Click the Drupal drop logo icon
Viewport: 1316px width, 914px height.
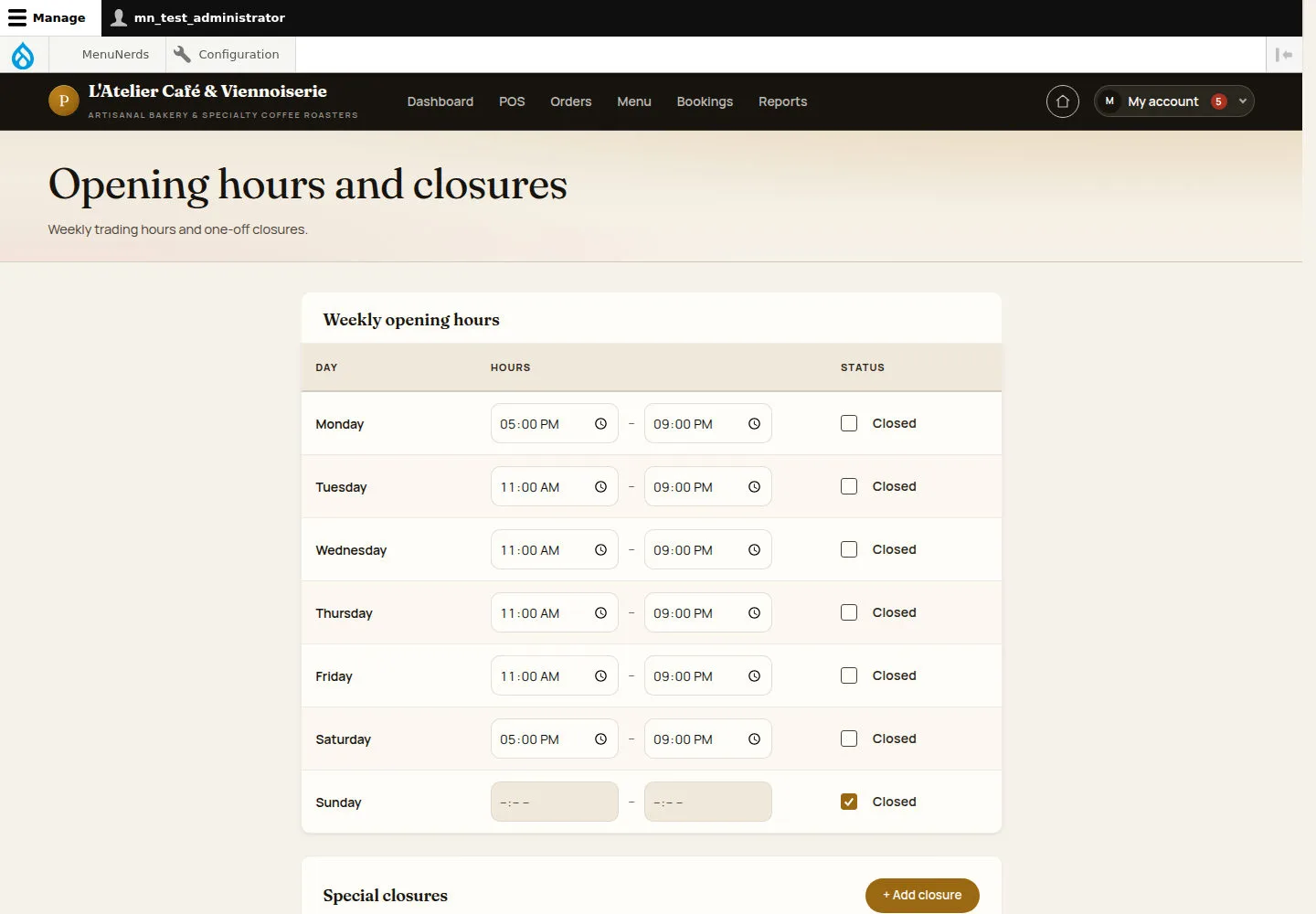tap(23, 55)
